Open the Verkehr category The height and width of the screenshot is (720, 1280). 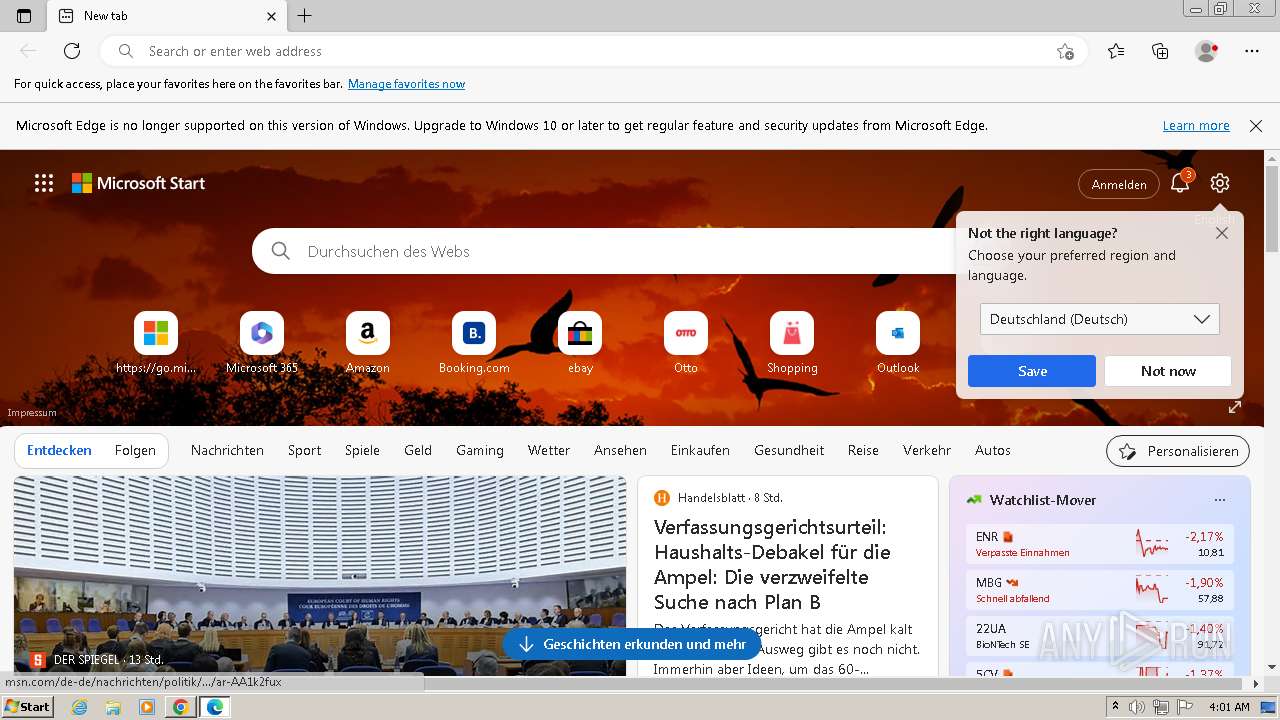tap(927, 450)
